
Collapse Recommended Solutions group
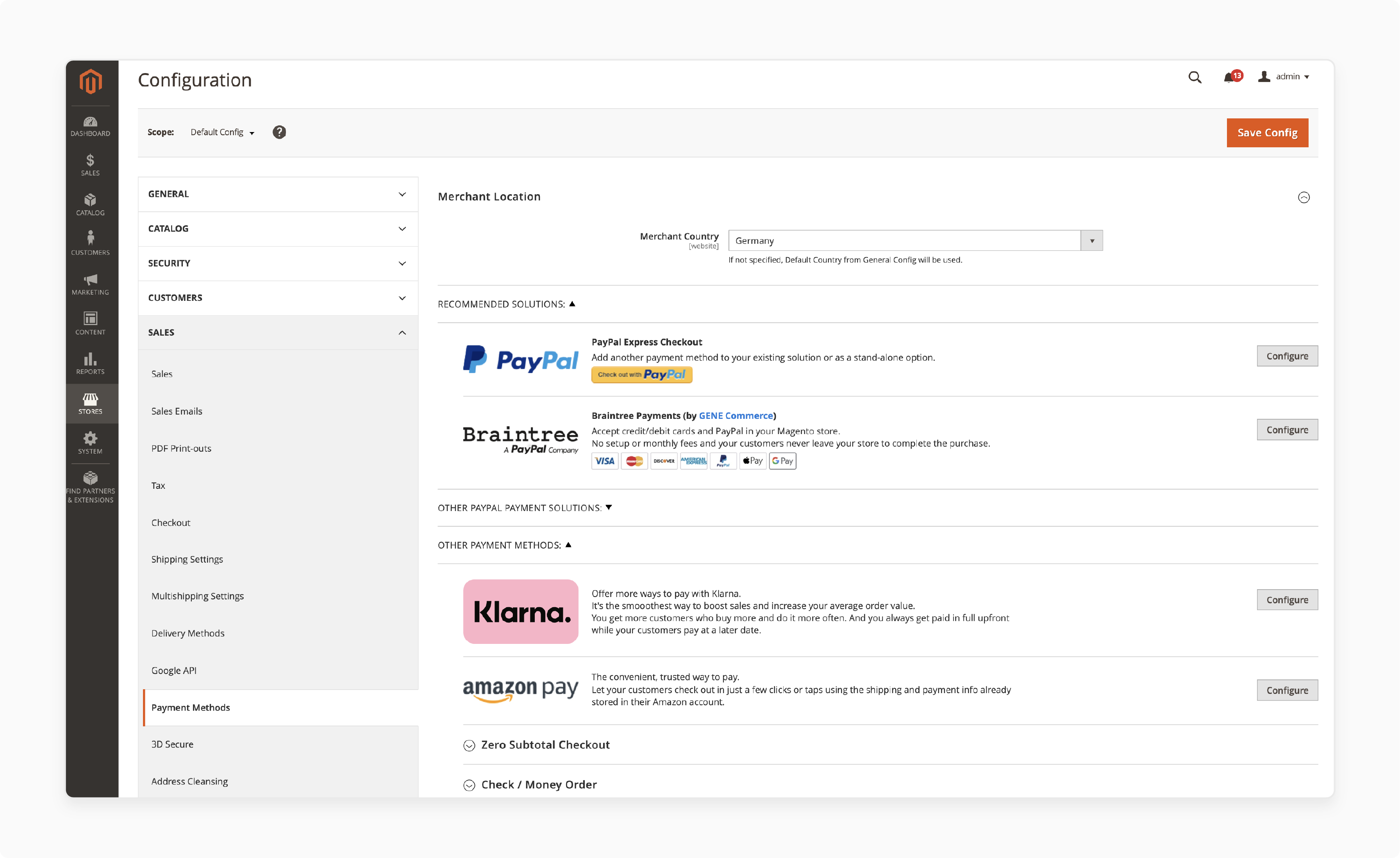pos(506,304)
